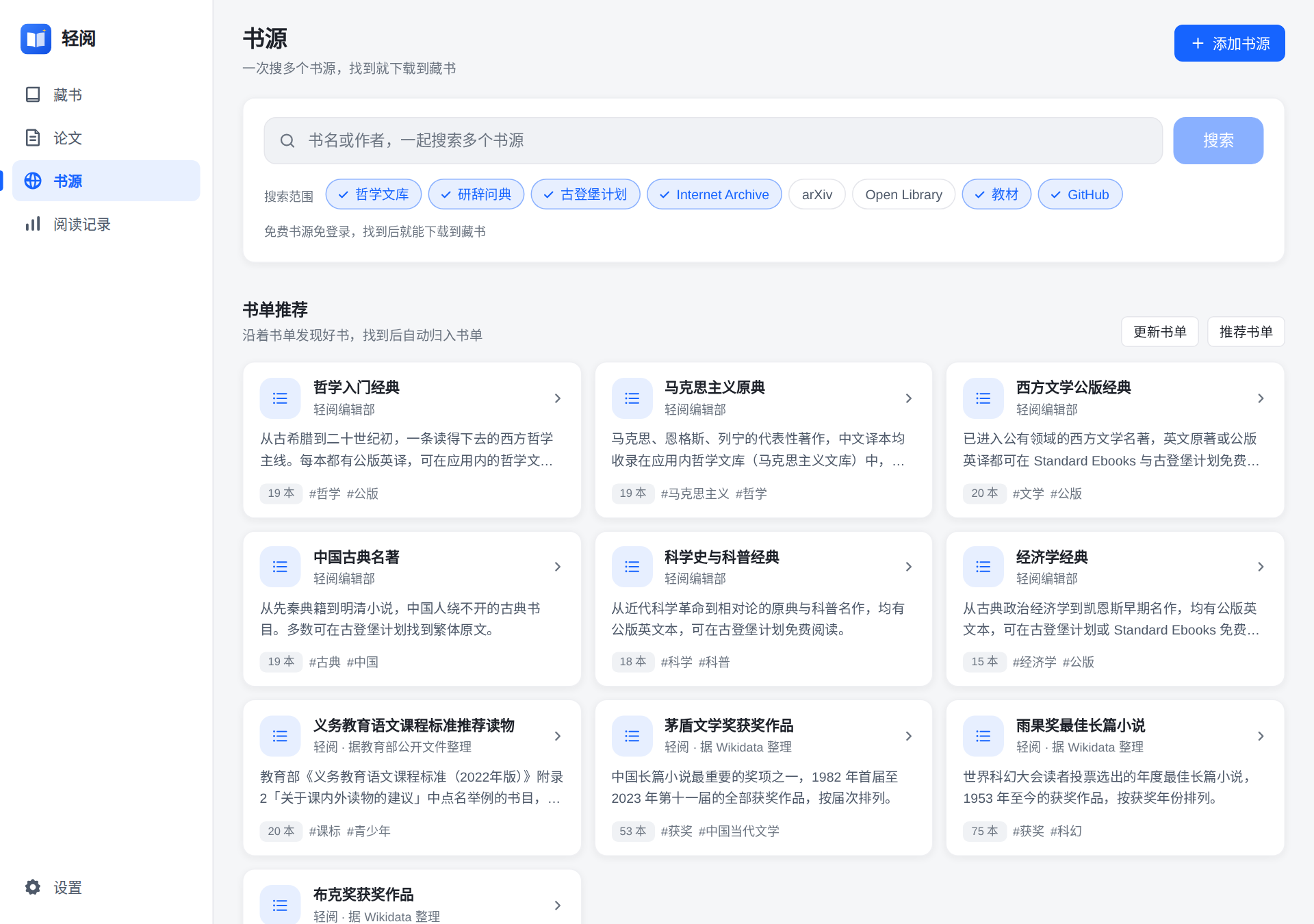Open 中国古典名著 via its chevron

click(558, 567)
